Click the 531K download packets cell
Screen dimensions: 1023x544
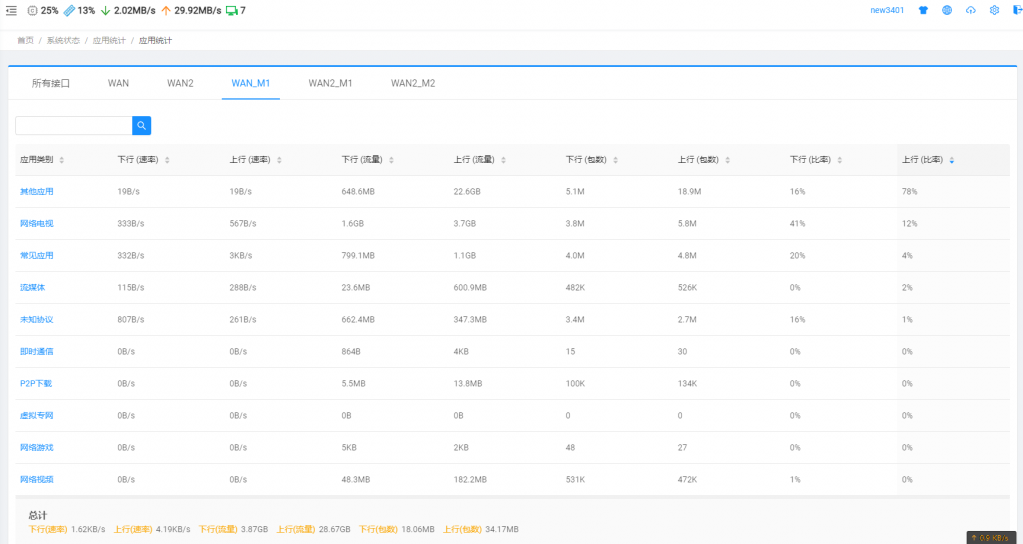(x=575, y=479)
